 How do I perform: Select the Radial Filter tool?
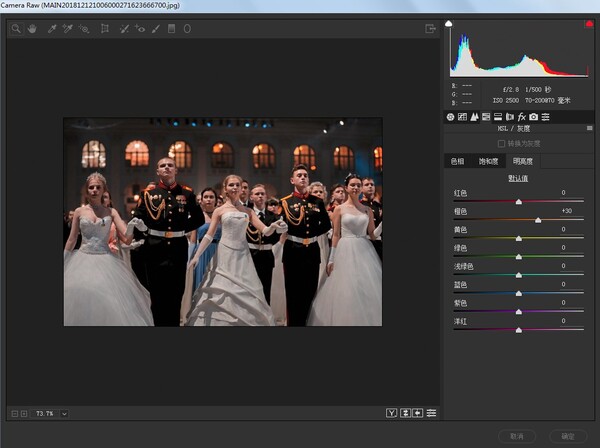point(187,29)
